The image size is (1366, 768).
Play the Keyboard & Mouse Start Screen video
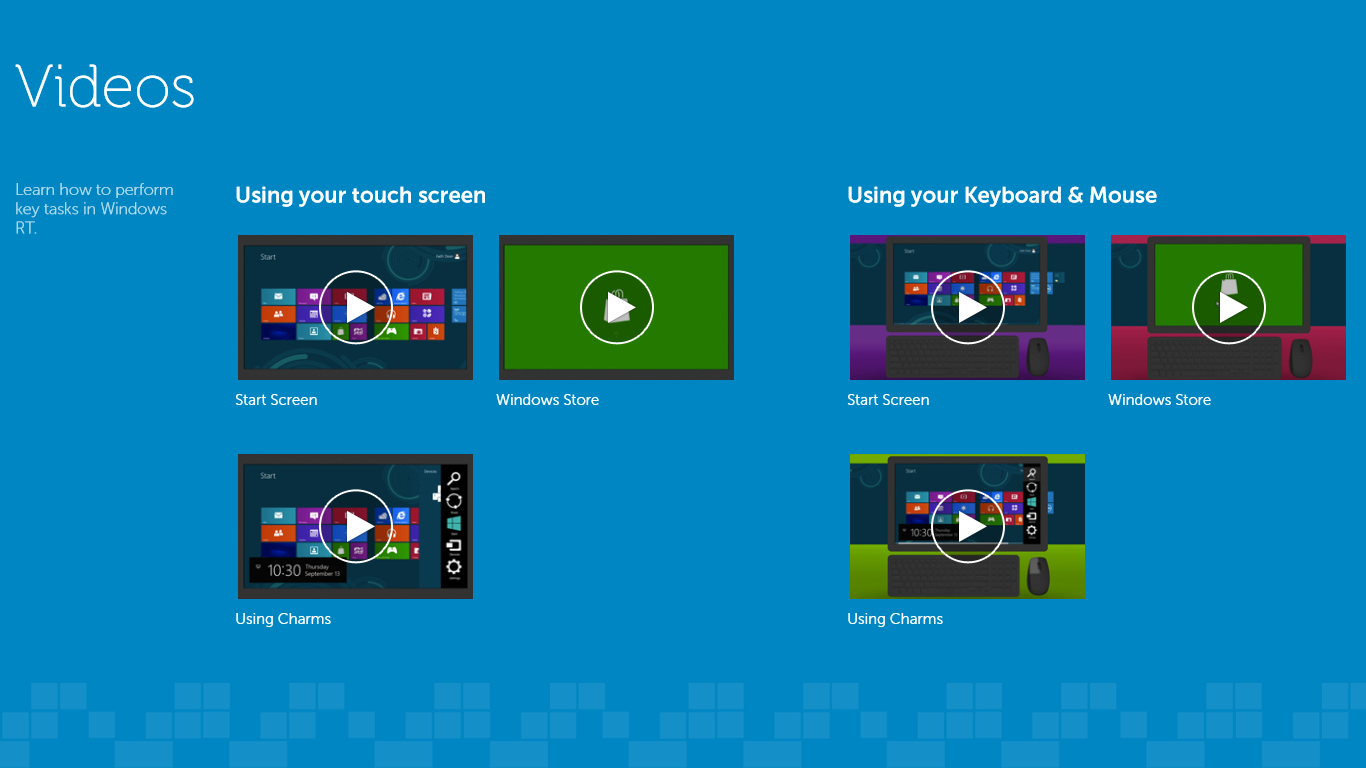tap(967, 307)
